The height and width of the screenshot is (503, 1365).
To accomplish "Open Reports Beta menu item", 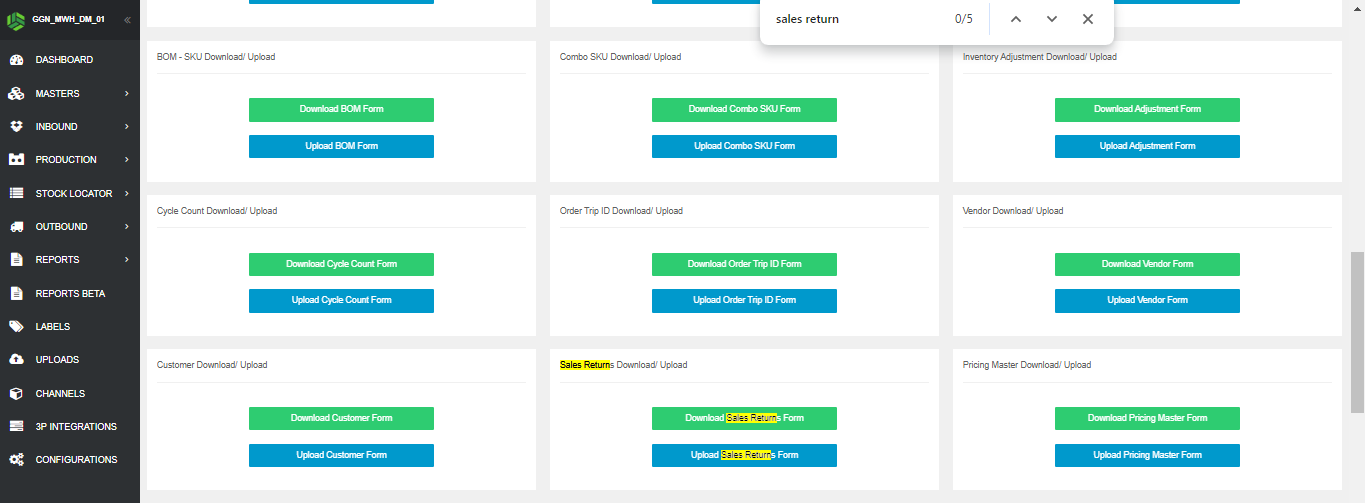I will point(70,294).
